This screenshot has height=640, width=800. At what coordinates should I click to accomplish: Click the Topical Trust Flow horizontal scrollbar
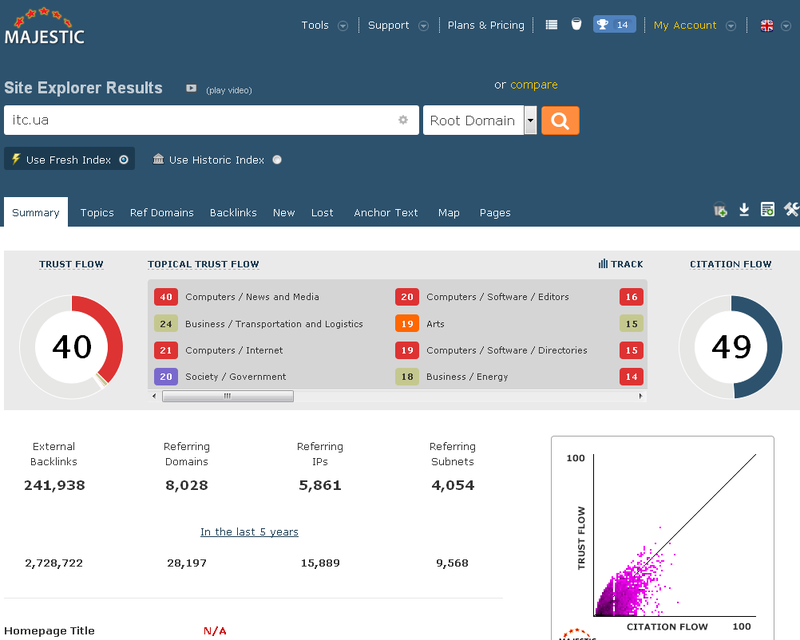227,396
